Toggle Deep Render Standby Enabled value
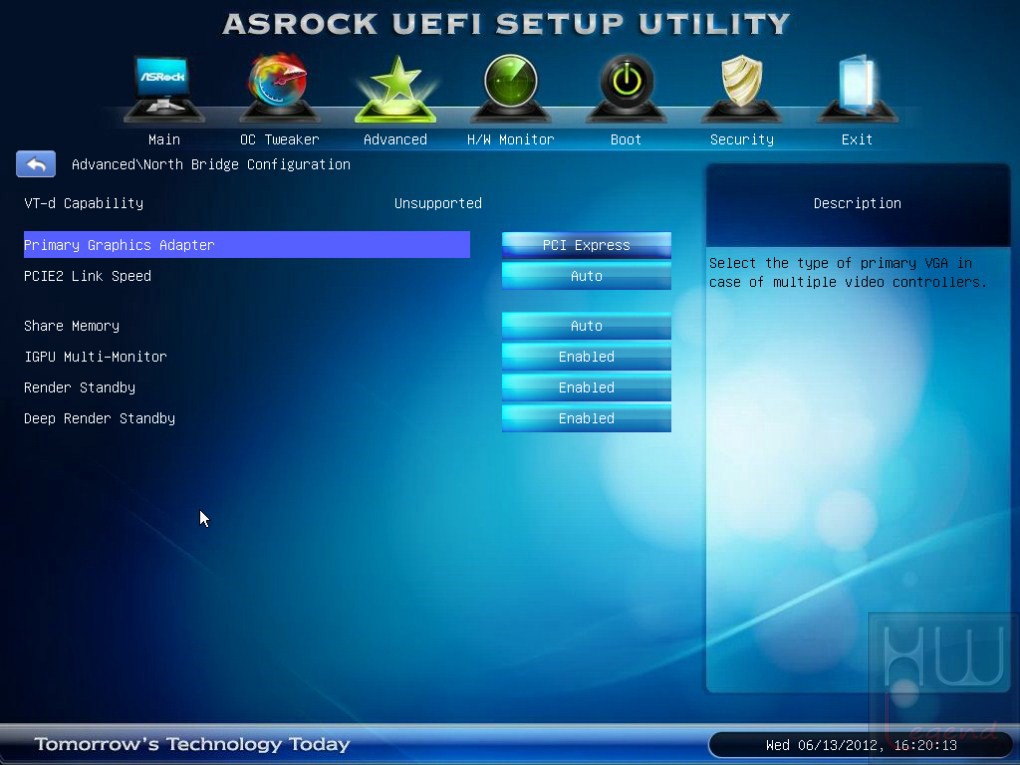This screenshot has width=1020, height=765. [x=586, y=418]
